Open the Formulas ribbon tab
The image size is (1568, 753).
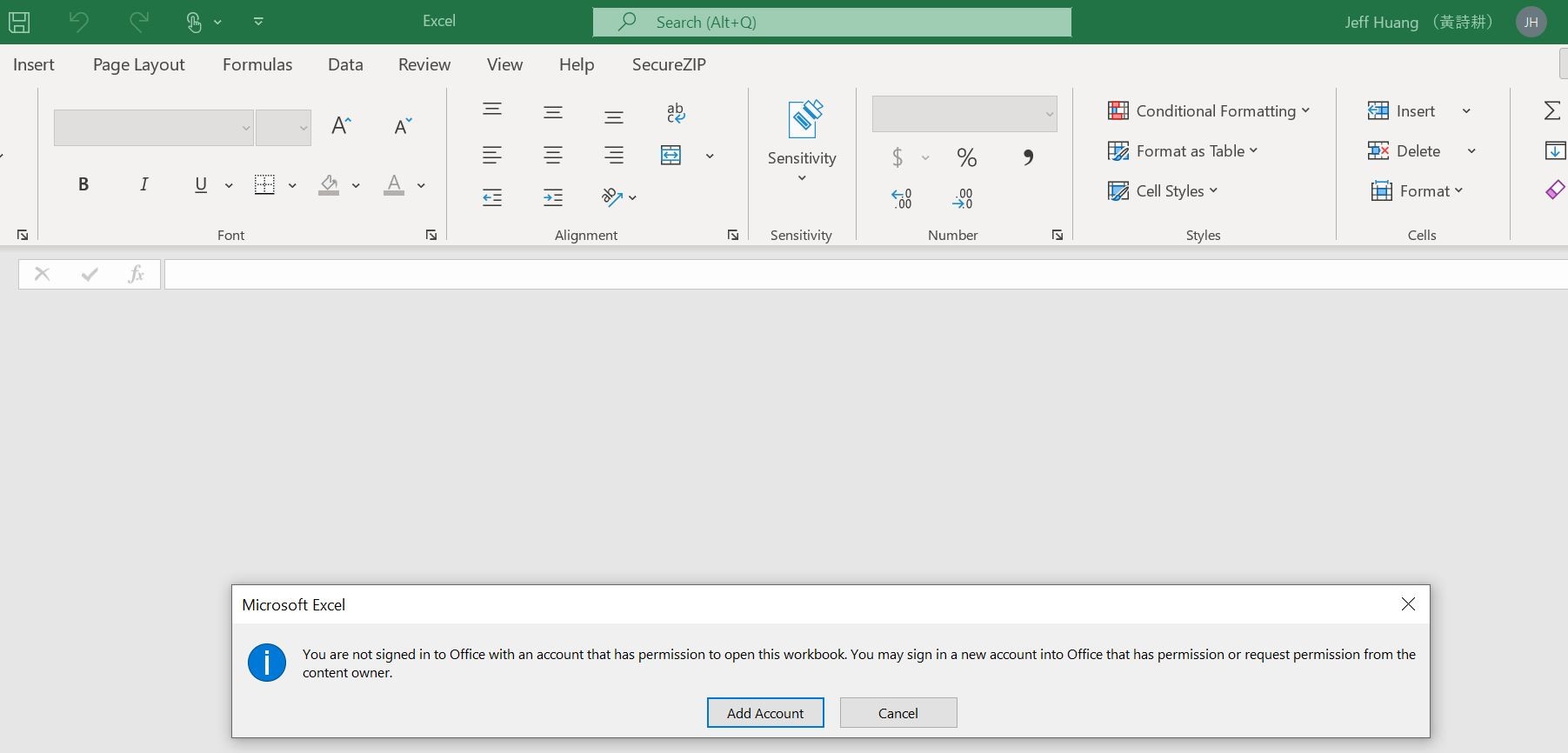pos(257,64)
